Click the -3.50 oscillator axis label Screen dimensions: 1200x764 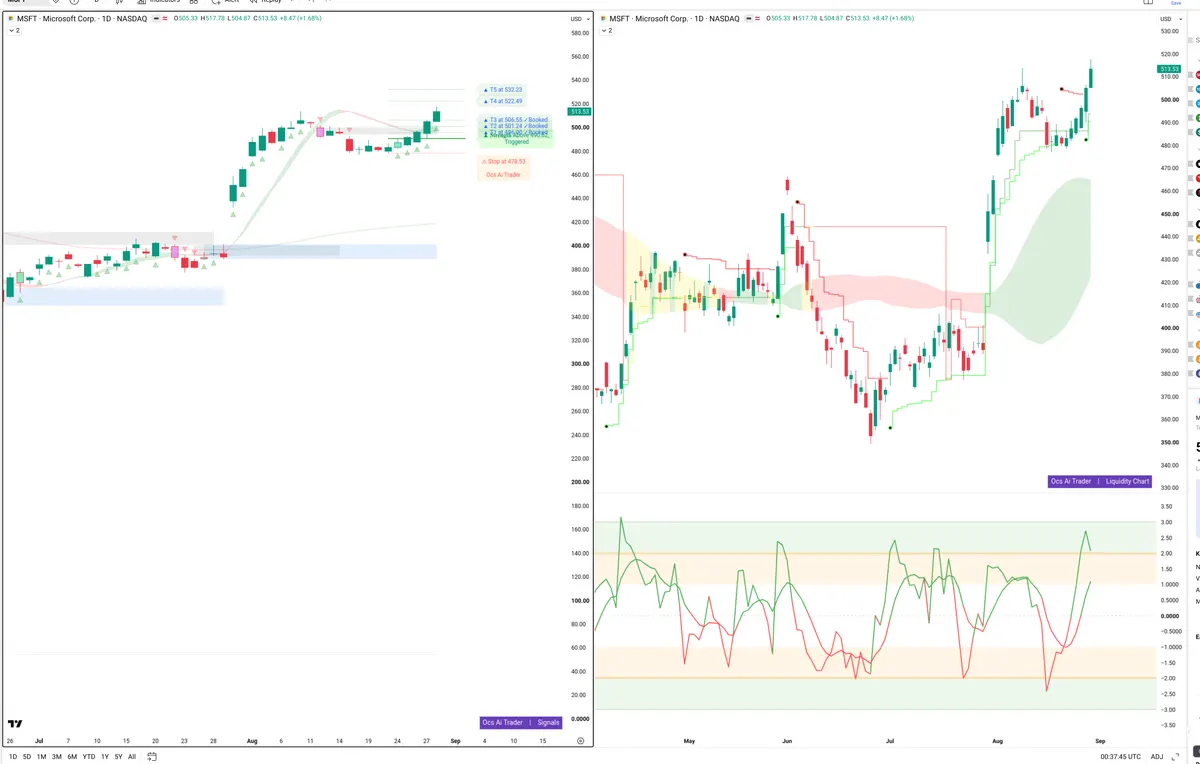(x=1167, y=725)
